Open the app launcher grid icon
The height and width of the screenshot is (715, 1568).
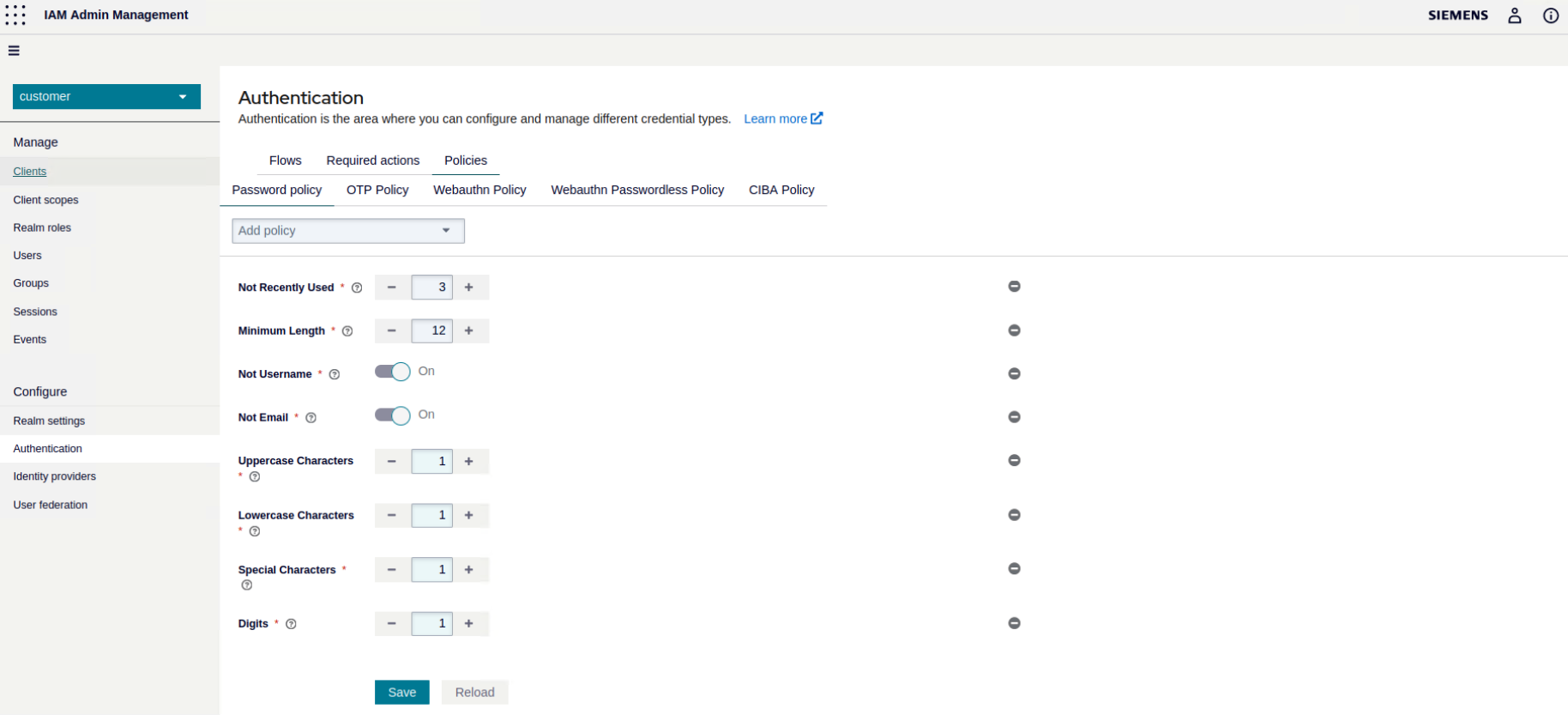pos(15,15)
